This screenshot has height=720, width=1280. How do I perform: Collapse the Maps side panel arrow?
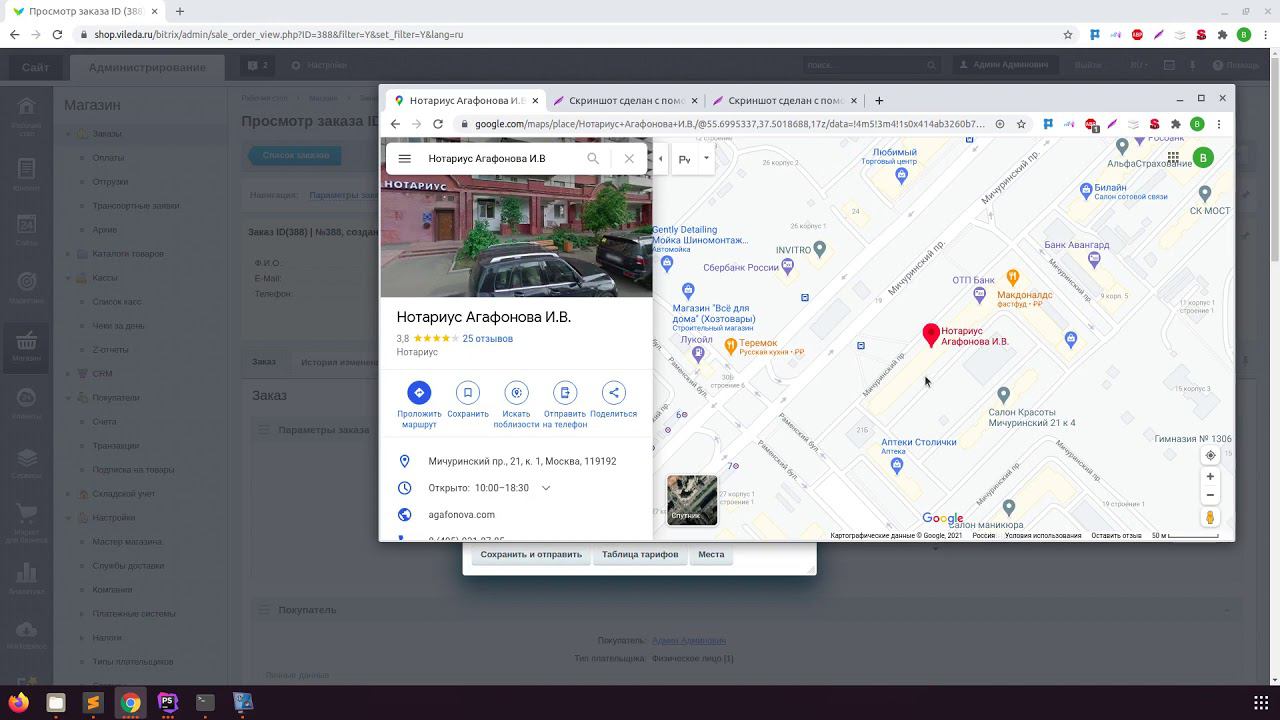(660, 159)
